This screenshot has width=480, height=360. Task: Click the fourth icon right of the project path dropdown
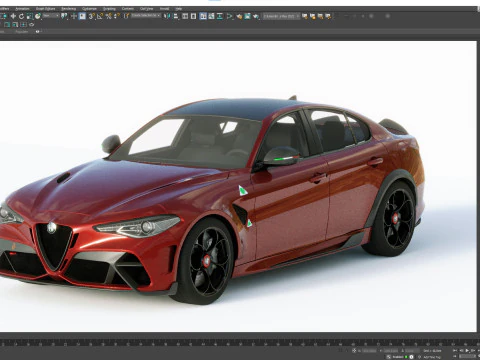click(x=328, y=16)
